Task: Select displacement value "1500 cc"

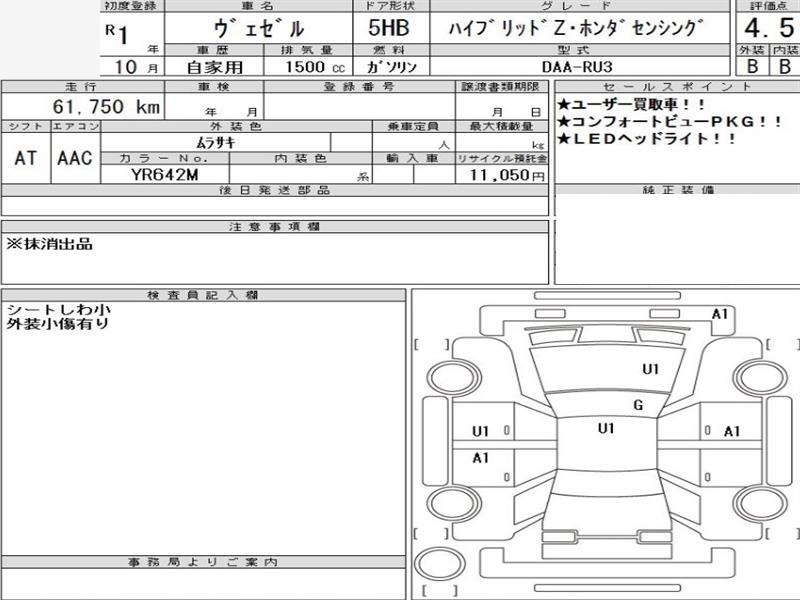Action: coord(315,67)
